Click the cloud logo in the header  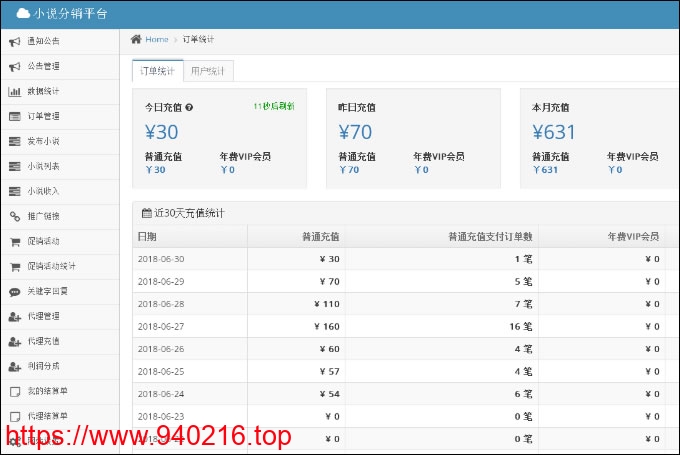[x=23, y=13]
